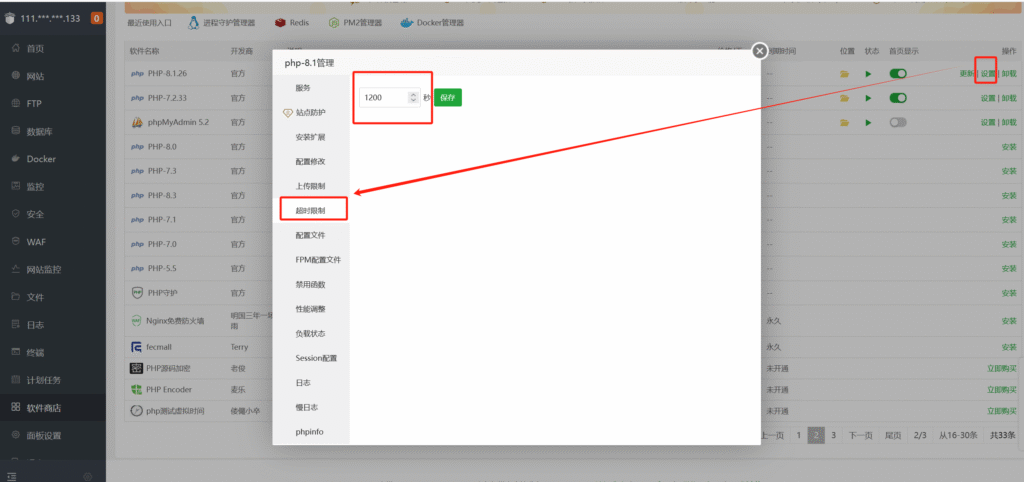
Task: Open the 负载状态 tab
Action: (311, 333)
